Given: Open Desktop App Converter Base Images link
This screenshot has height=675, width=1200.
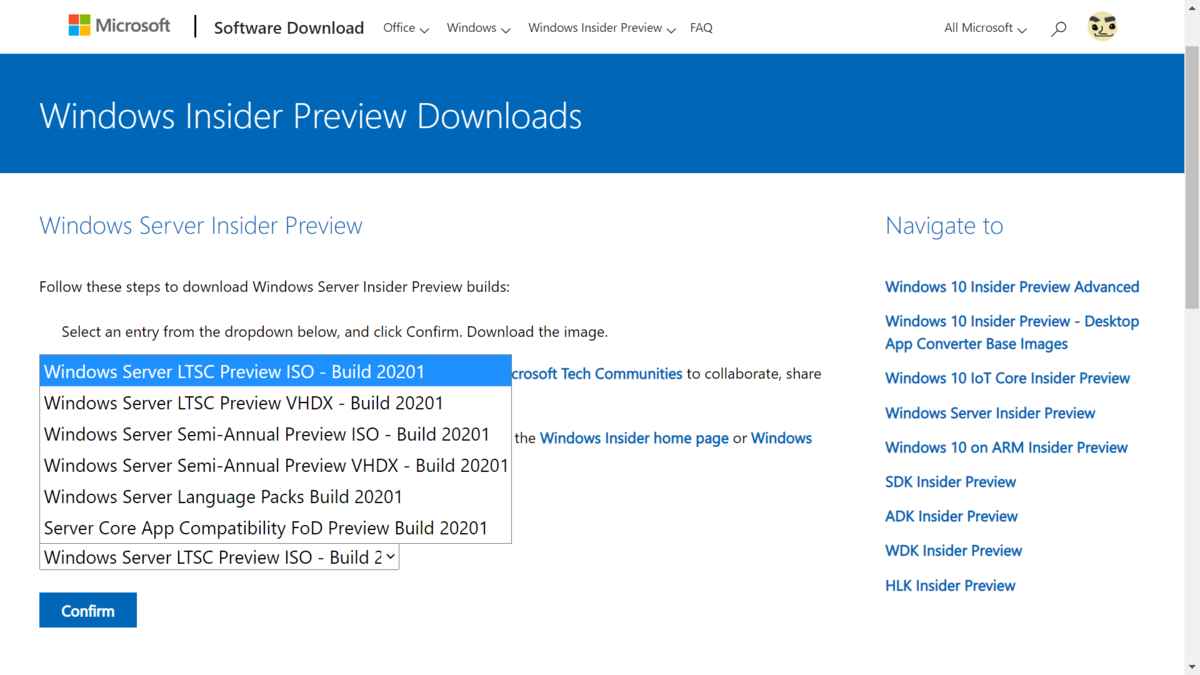Looking at the screenshot, I should (x=1012, y=332).
